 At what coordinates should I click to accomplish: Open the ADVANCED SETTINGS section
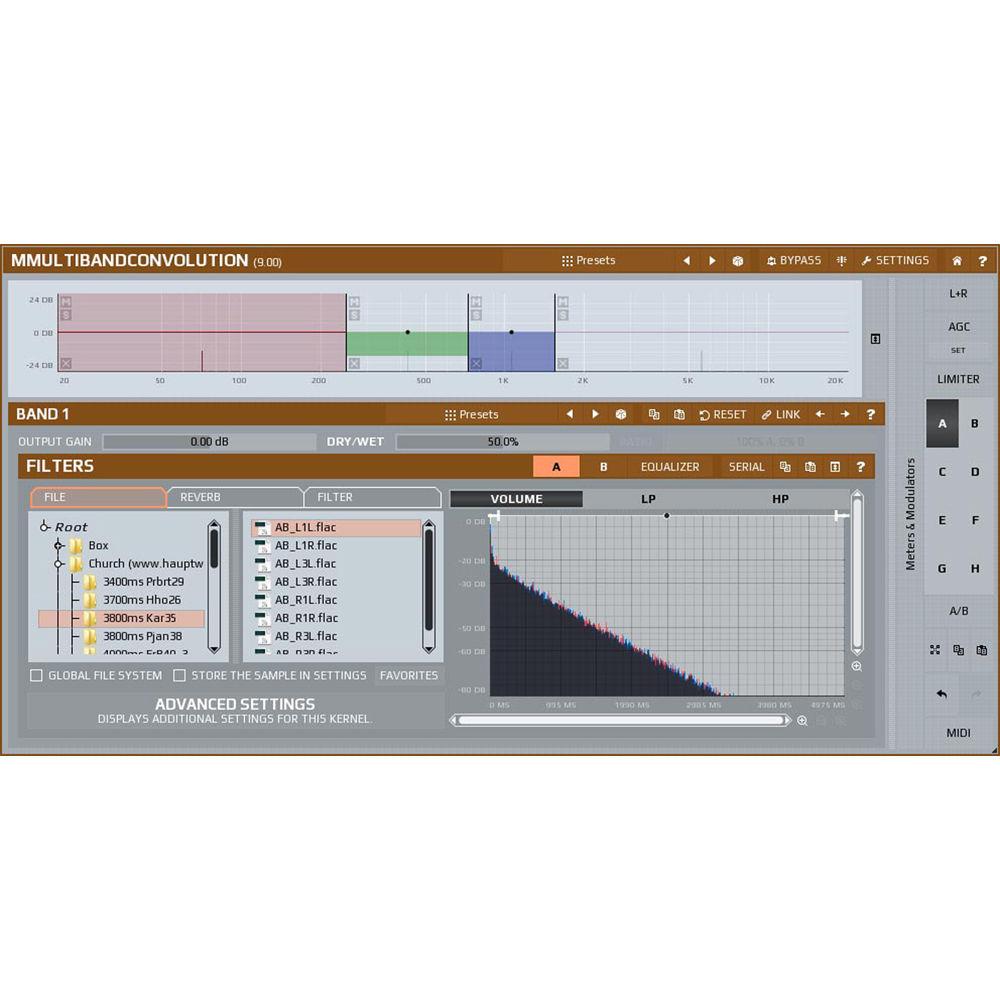235,704
